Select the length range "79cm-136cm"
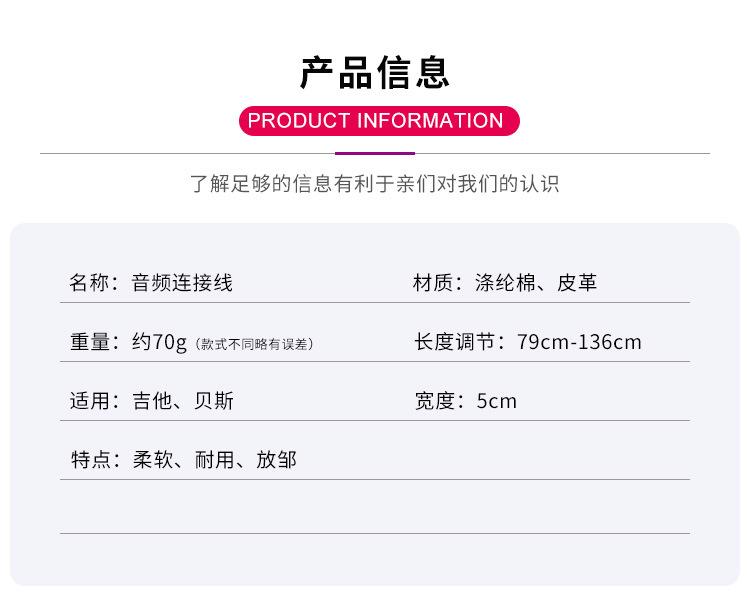The width and height of the screenshot is (750, 610). (x=580, y=342)
